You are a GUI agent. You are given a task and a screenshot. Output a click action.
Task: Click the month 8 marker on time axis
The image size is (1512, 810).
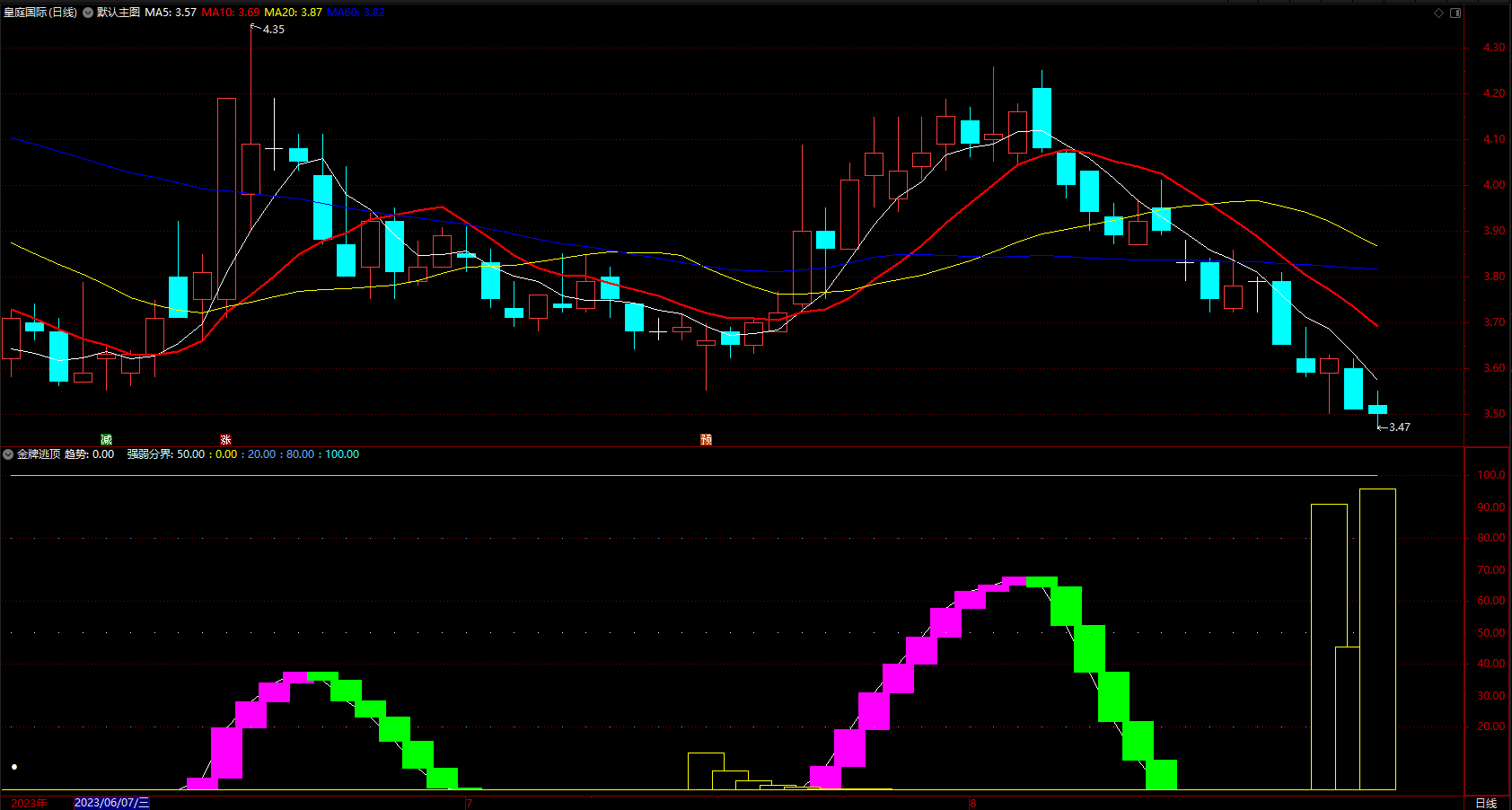(x=972, y=803)
